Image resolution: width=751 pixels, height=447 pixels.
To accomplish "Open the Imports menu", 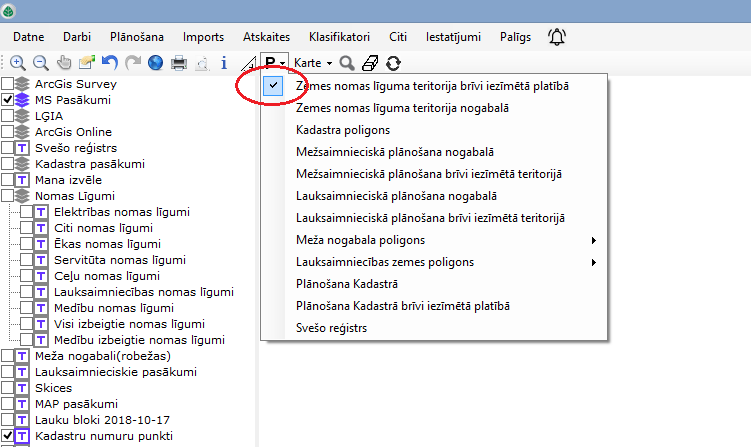I will pos(203,37).
